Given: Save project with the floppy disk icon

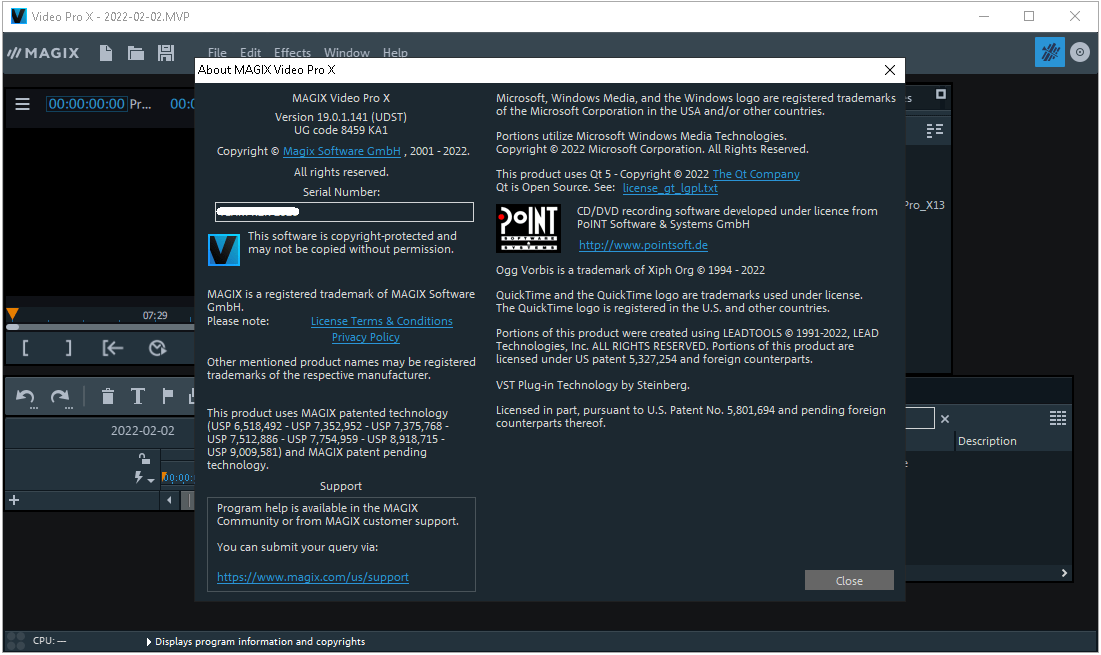Looking at the screenshot, I should click(166, 53).
